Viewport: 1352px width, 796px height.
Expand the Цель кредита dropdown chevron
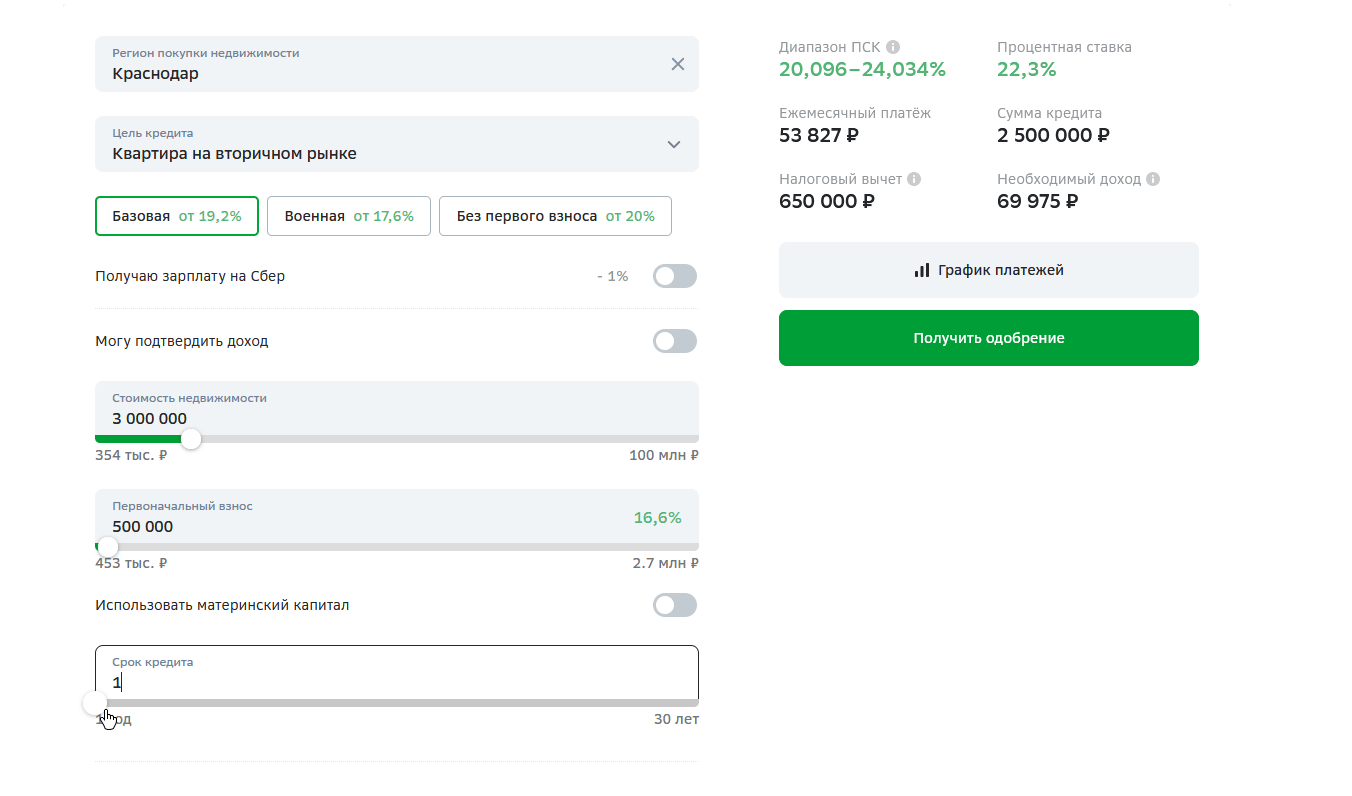click(674, 144)
